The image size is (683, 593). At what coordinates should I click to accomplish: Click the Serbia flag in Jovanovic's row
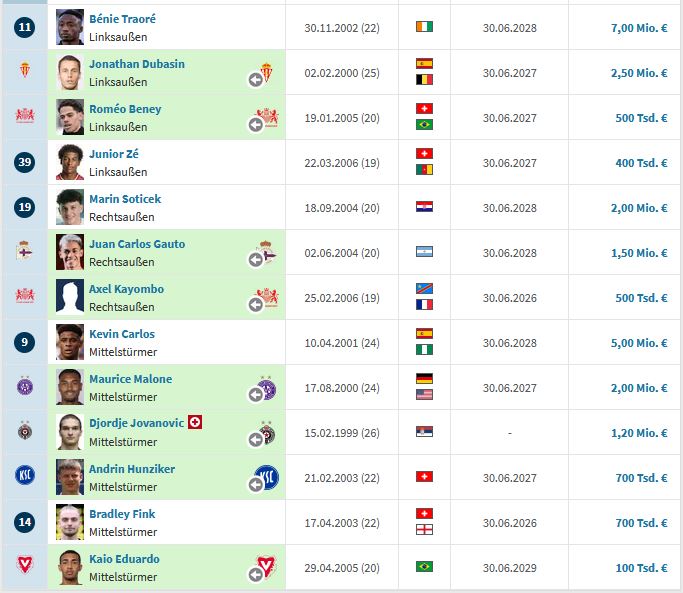tap(424, 433)
